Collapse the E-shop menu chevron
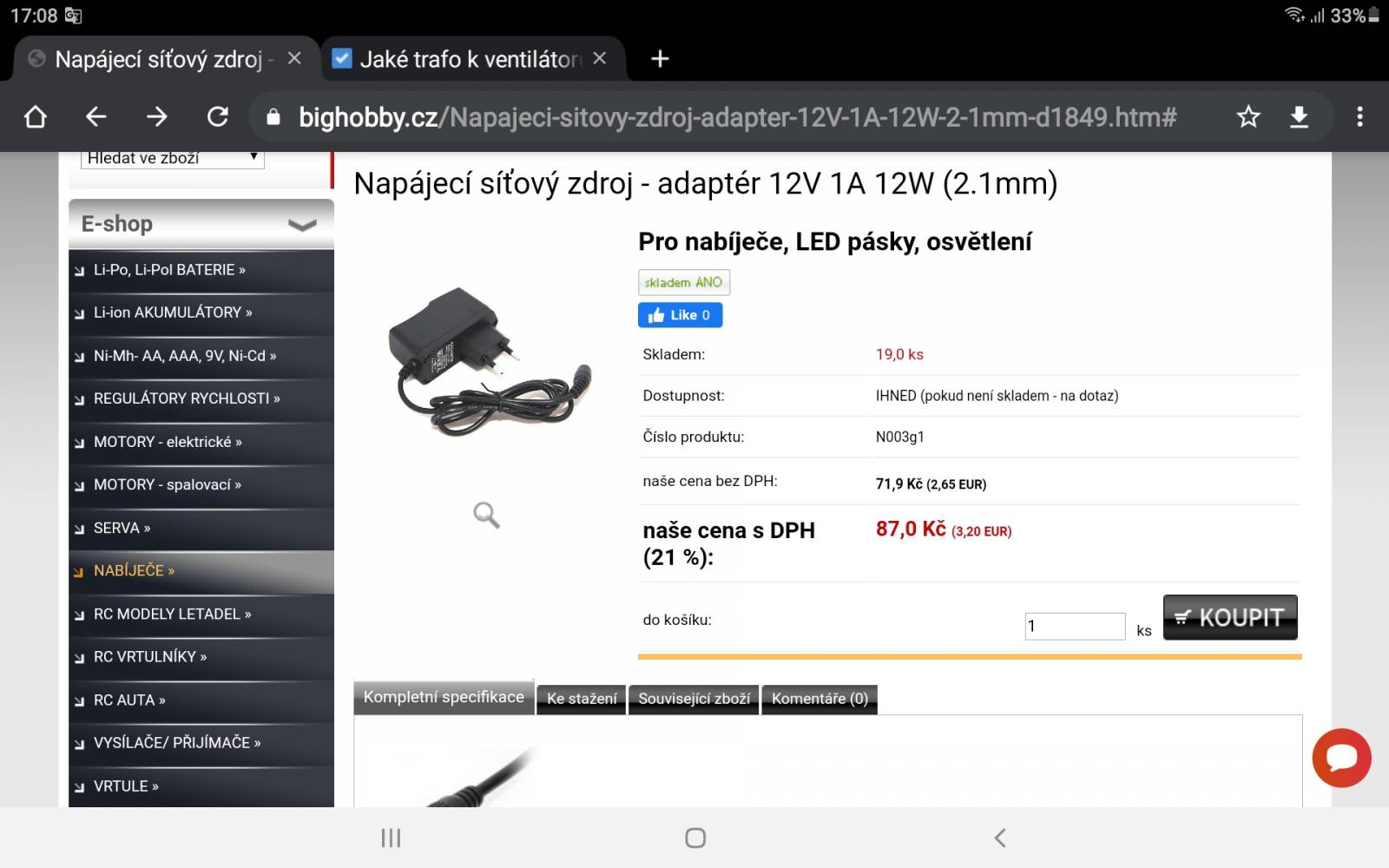 (x=302, y=225)
